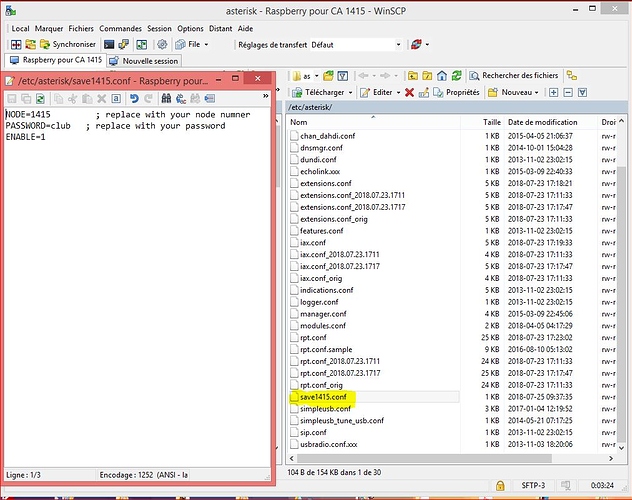The image size is (632, 500).
Task: Click the Propriétés button
Action: coord(456,93)
